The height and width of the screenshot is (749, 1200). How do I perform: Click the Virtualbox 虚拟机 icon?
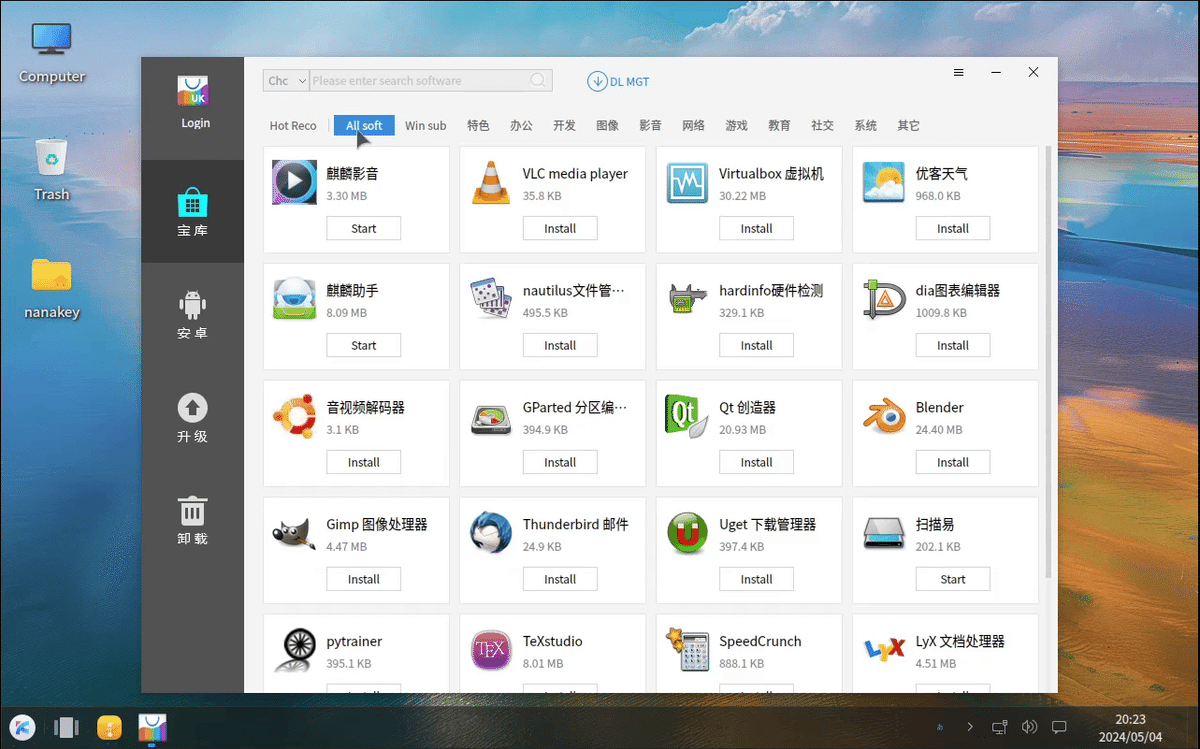click(687, 182)
